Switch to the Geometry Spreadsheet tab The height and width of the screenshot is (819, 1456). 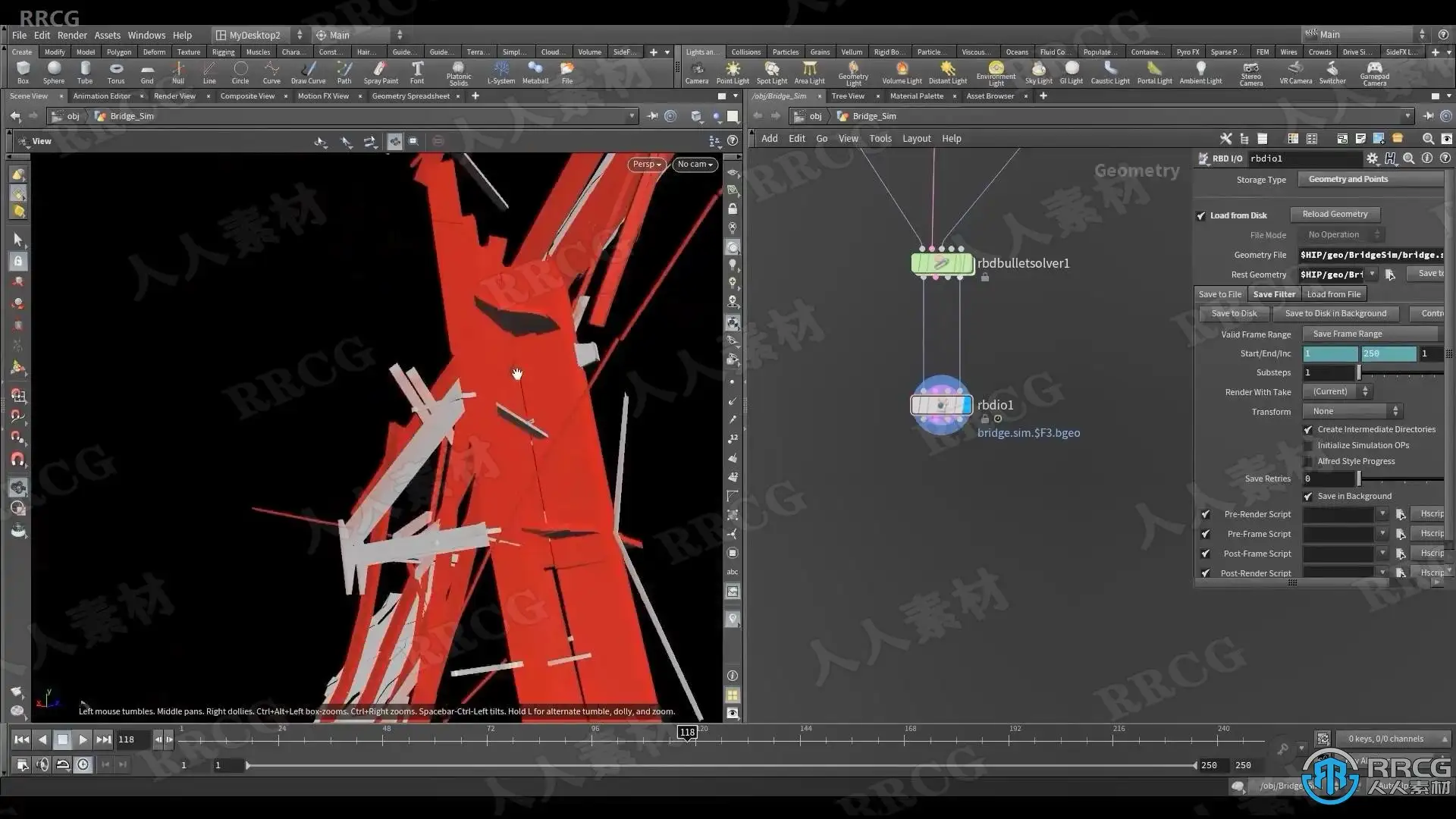[410, 96]
